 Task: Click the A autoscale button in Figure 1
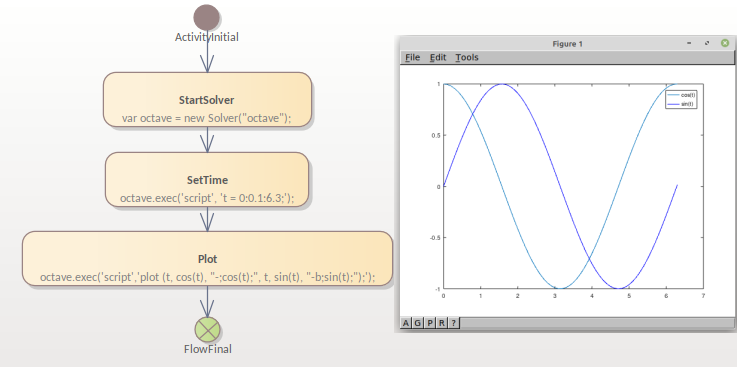[x=406, y=323]
